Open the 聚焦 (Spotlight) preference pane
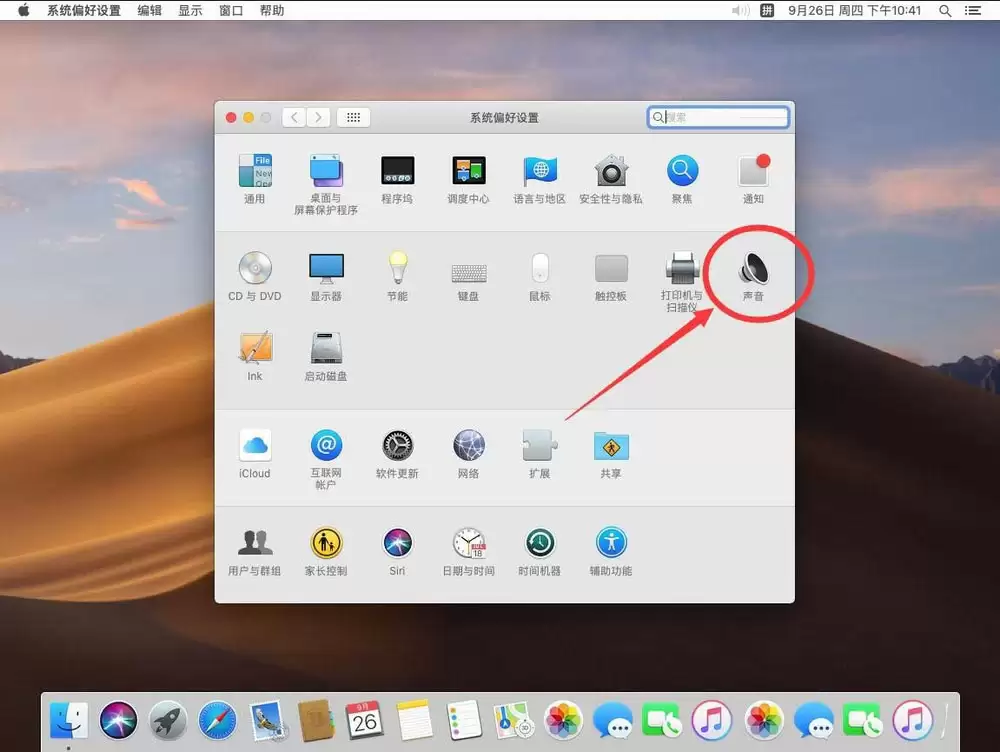 (x=682, y=178)
